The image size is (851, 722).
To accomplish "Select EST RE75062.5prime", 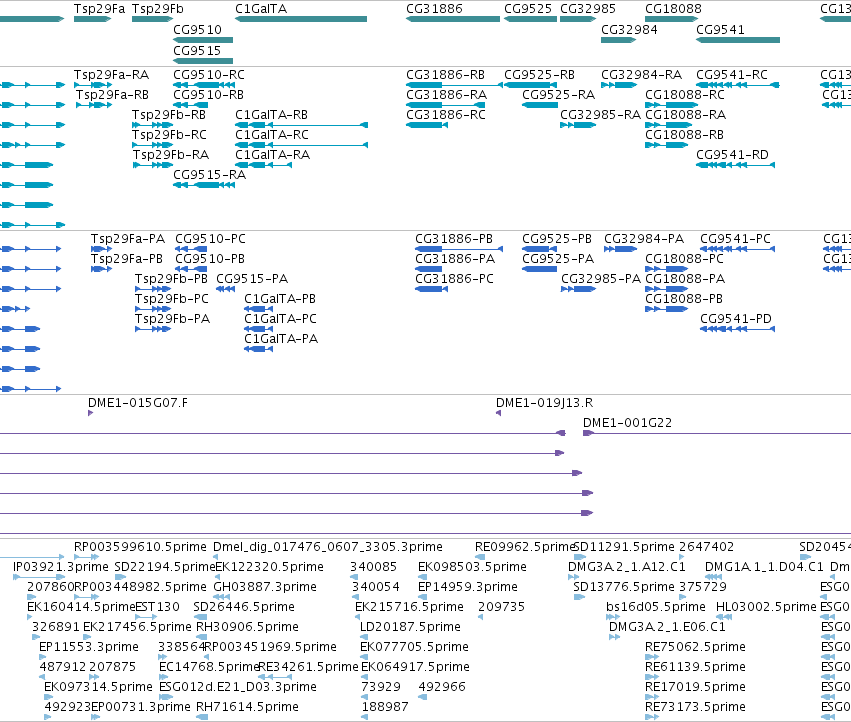I will (x=695, y=647).
